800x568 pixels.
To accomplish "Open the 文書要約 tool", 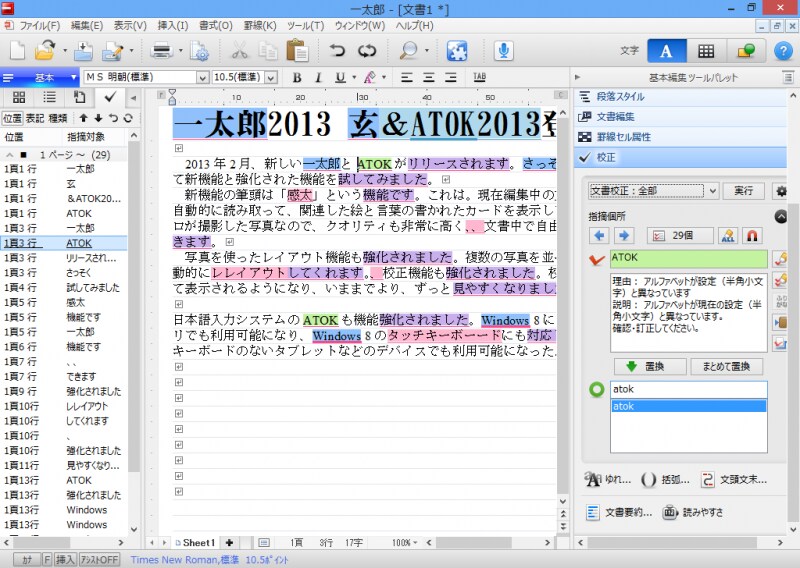I will pyautogui.click(x=618, y=512).
